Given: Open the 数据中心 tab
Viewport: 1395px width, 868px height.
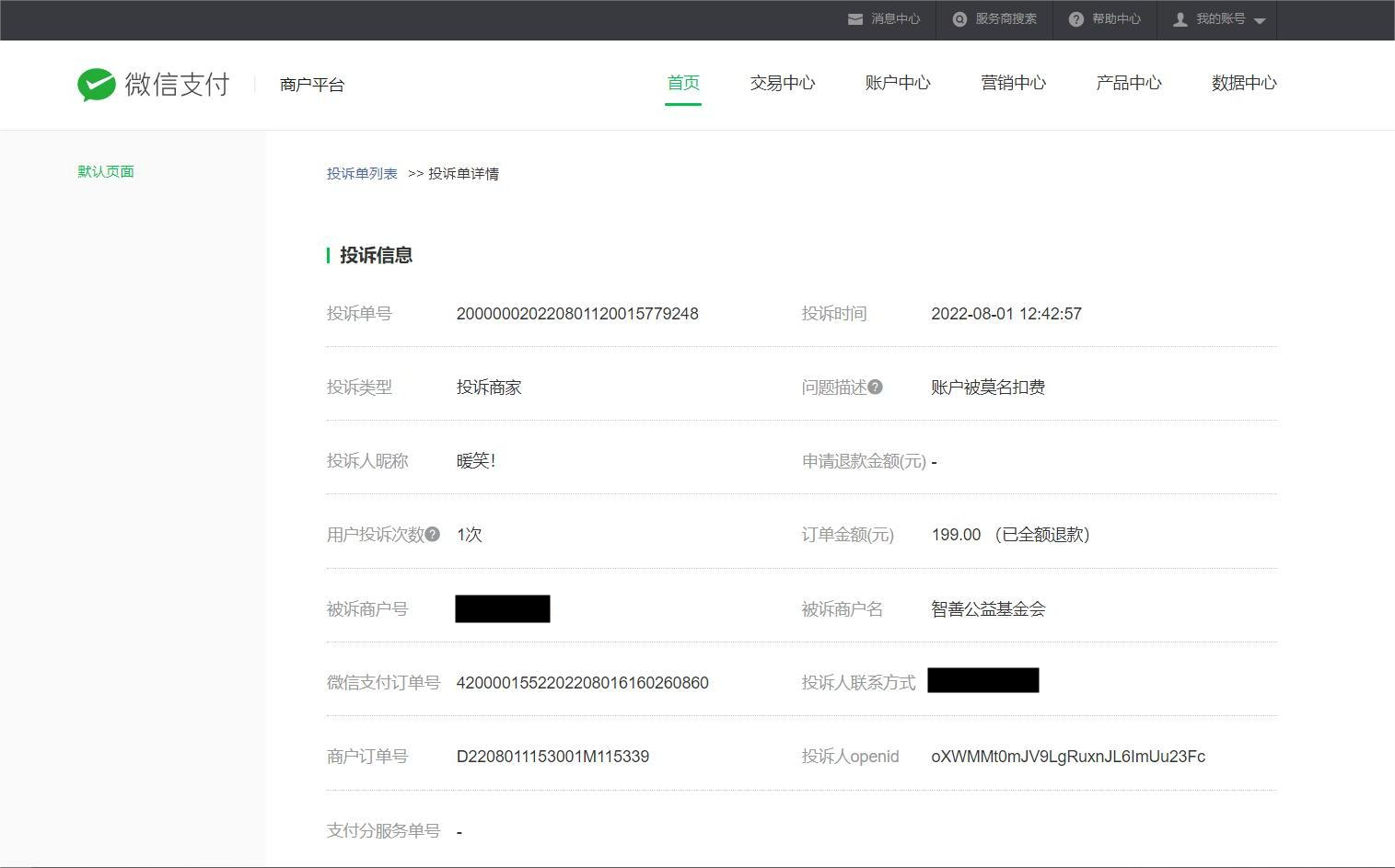Looking at the screenshot, I should click(x=1244, y=83).
